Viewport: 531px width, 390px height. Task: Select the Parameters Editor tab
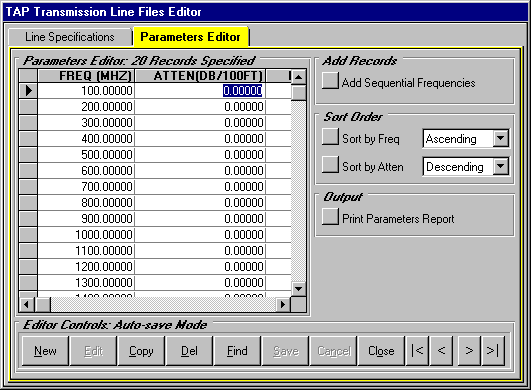click(x=191, y=37)
